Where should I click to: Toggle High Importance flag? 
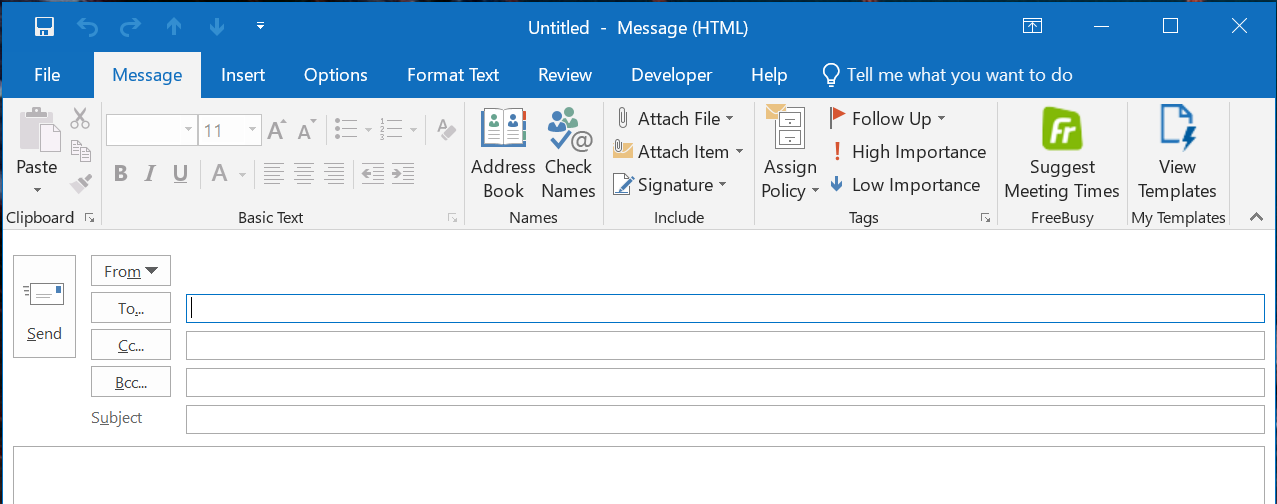[x=907, y=152]
